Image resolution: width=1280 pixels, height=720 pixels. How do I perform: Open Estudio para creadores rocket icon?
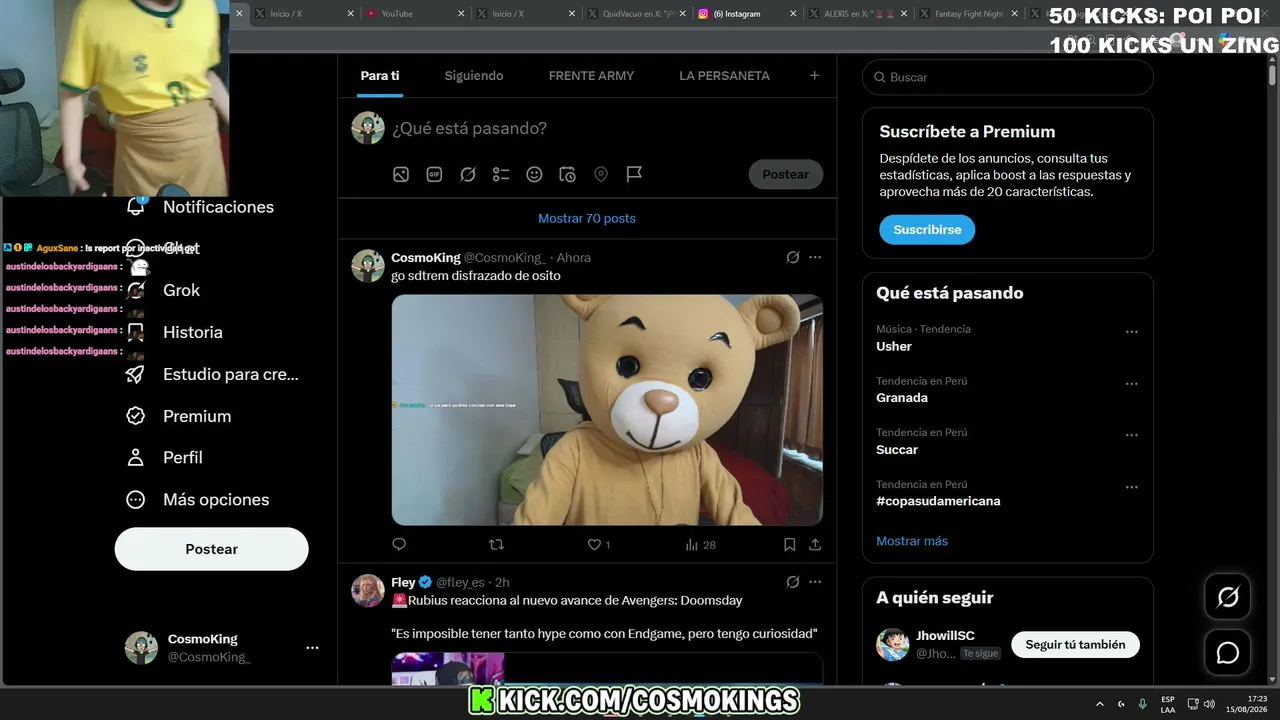point(135,374)
